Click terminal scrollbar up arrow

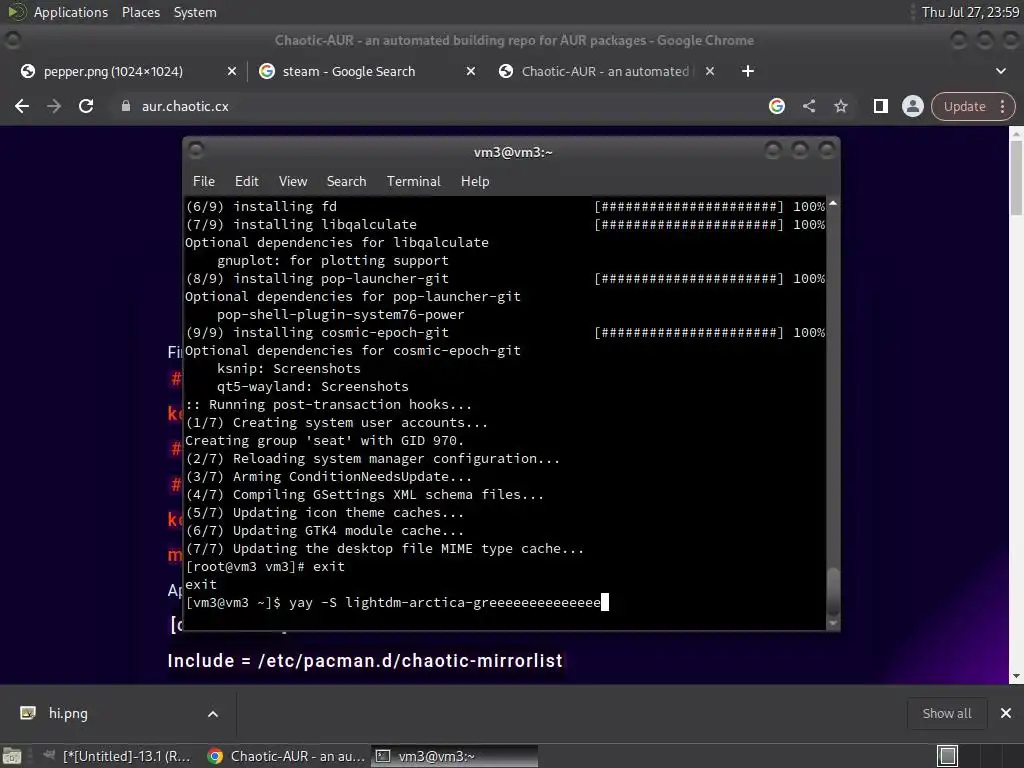833,204
